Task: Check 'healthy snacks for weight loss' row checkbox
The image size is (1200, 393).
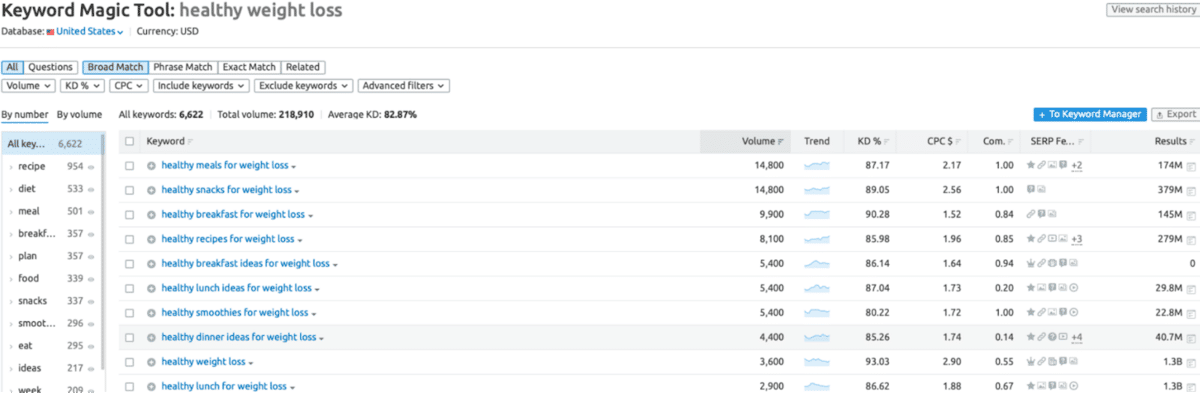Action: point(129,190)
